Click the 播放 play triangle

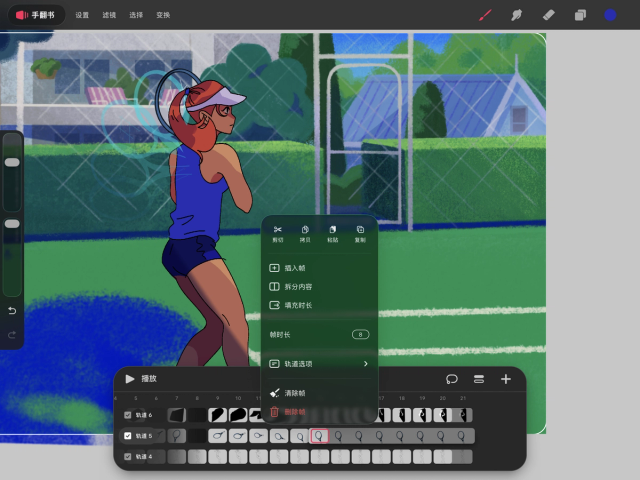[130, 379]
